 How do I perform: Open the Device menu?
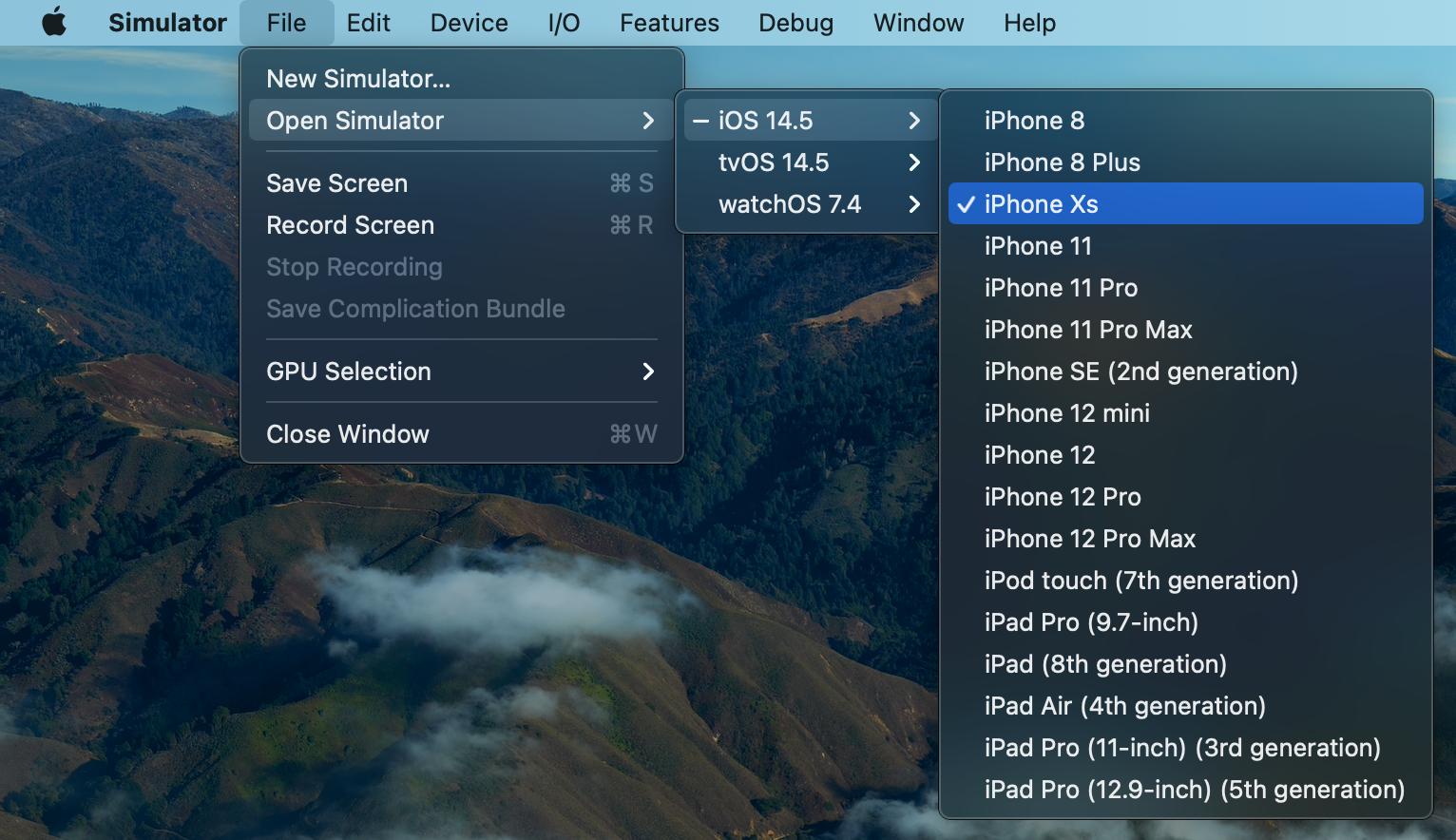[469, 22]
